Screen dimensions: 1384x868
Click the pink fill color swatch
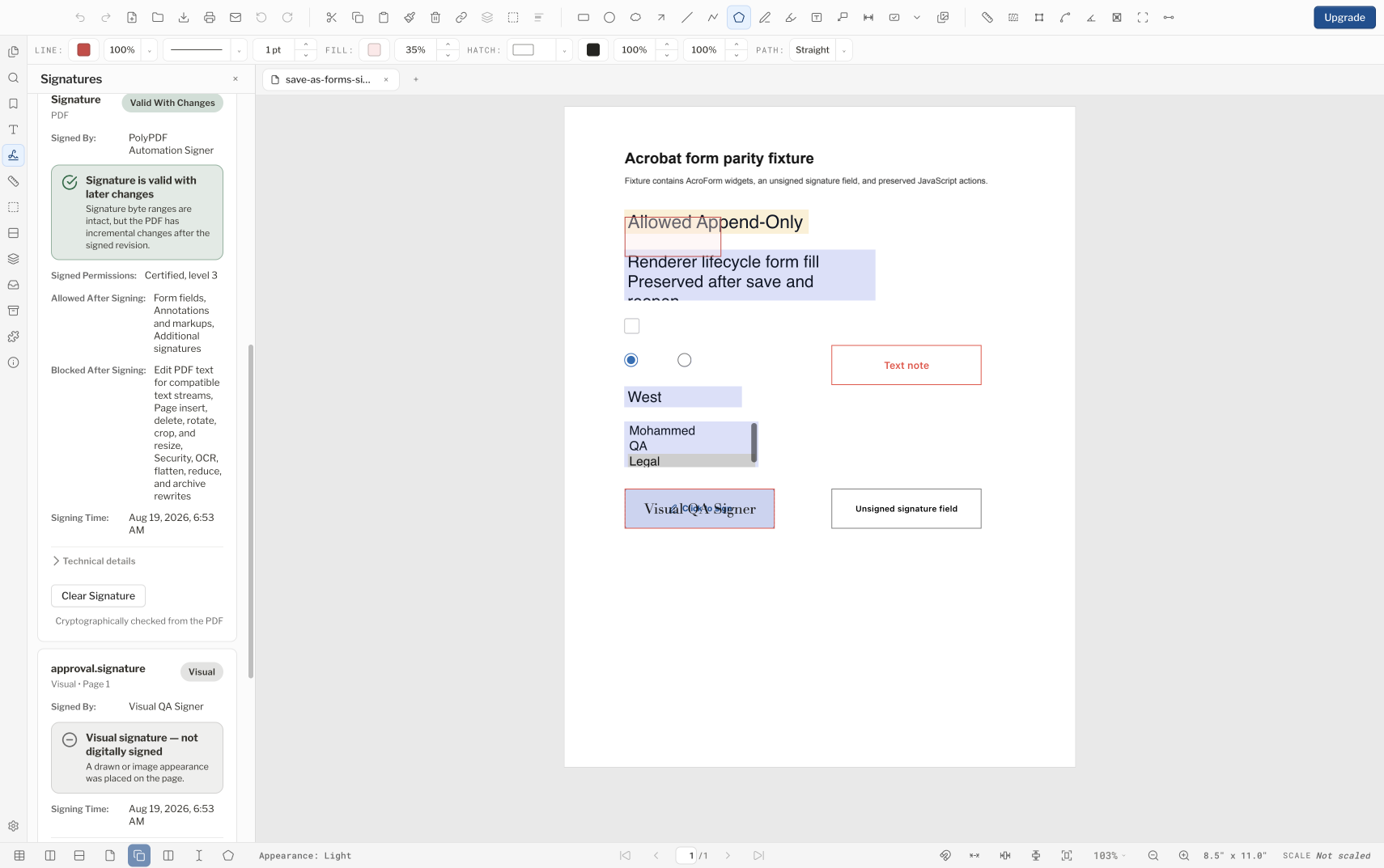(374, 50)
